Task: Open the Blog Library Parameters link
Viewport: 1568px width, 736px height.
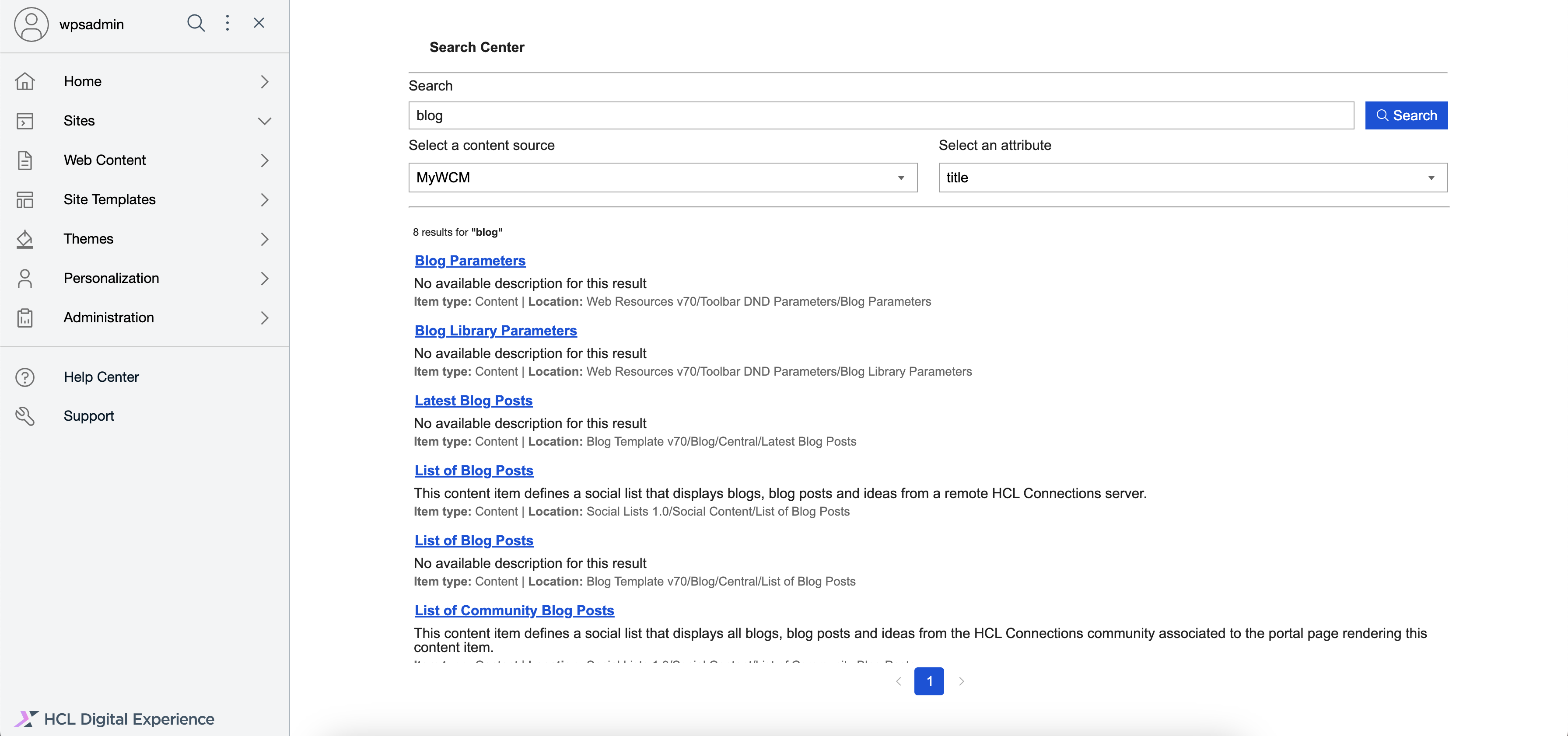Action: pos(495,330)
